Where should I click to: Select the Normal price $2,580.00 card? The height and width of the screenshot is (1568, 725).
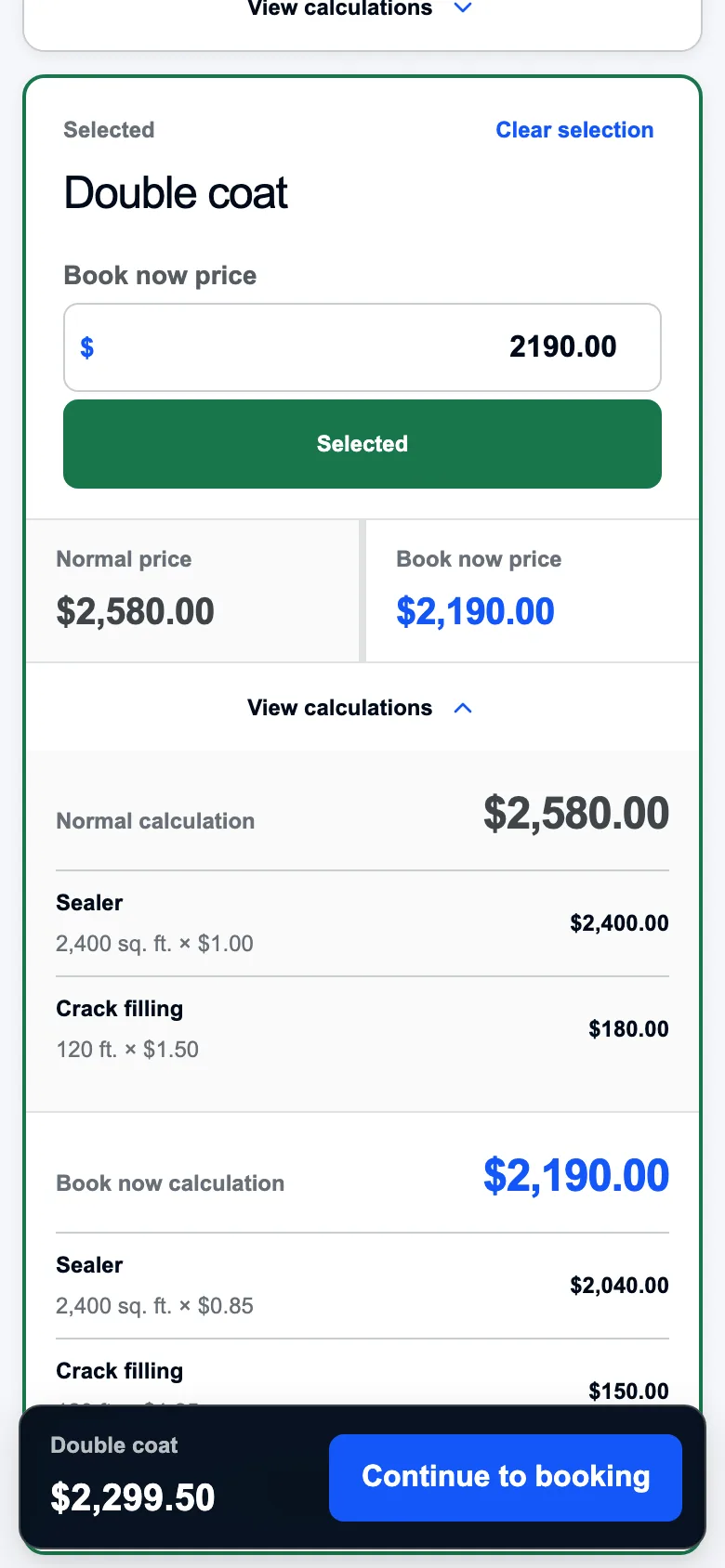point(192,591)
